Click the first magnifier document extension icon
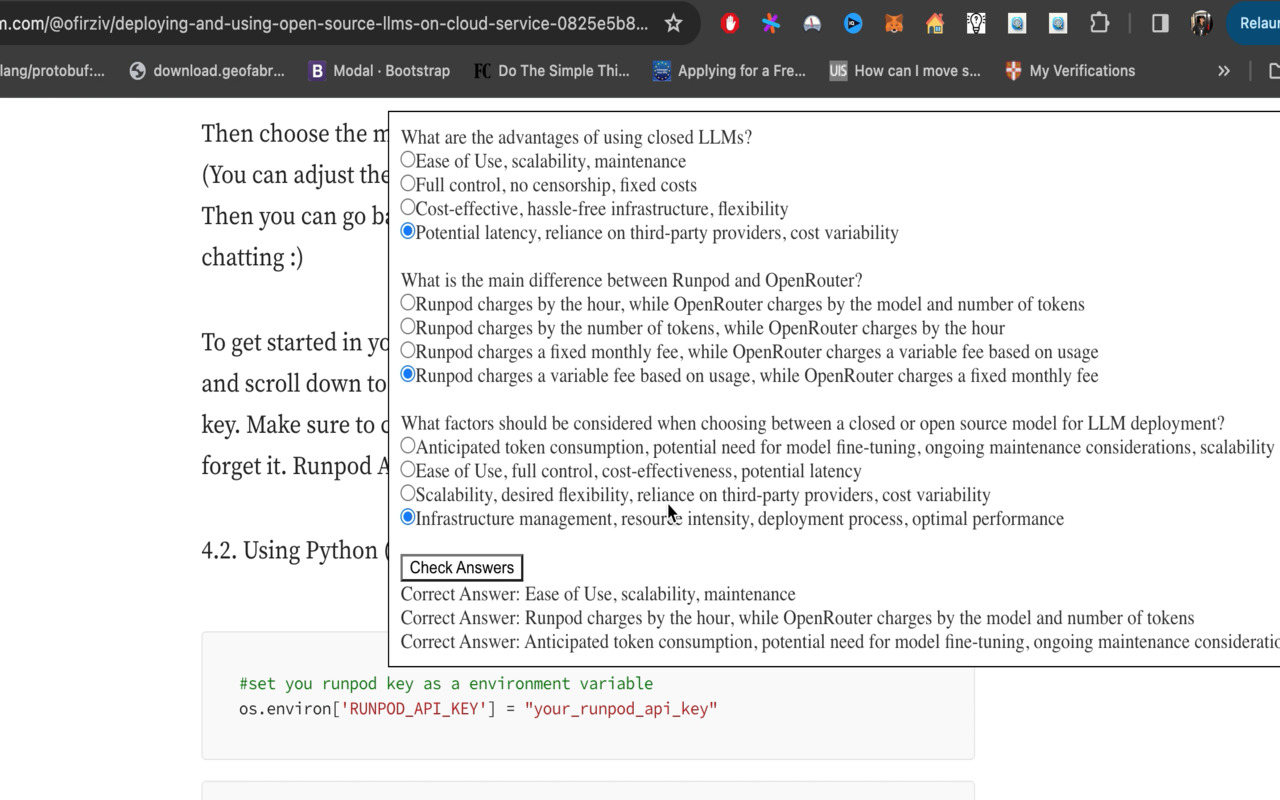This screenshot has height=800, width=1280. [1017, 23]
